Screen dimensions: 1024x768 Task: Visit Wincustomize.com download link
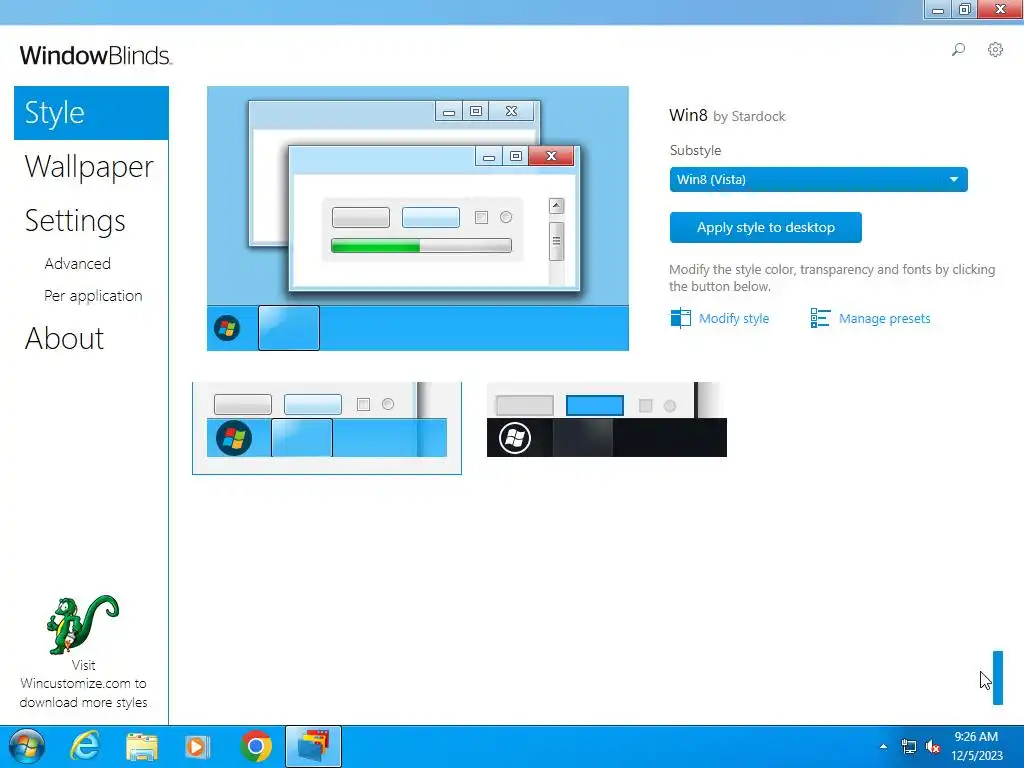pos(84,684)
